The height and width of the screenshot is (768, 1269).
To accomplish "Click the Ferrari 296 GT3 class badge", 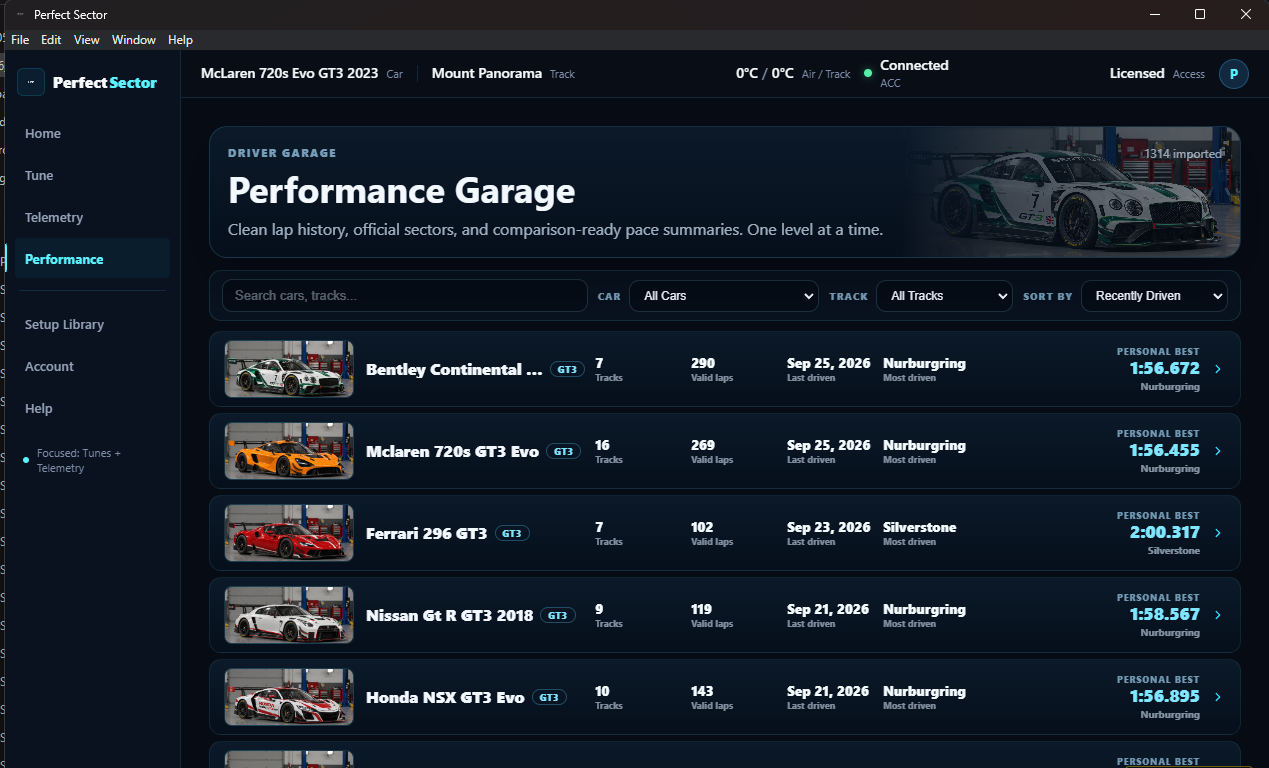I will pyautogui.click(x=512, y=533).
